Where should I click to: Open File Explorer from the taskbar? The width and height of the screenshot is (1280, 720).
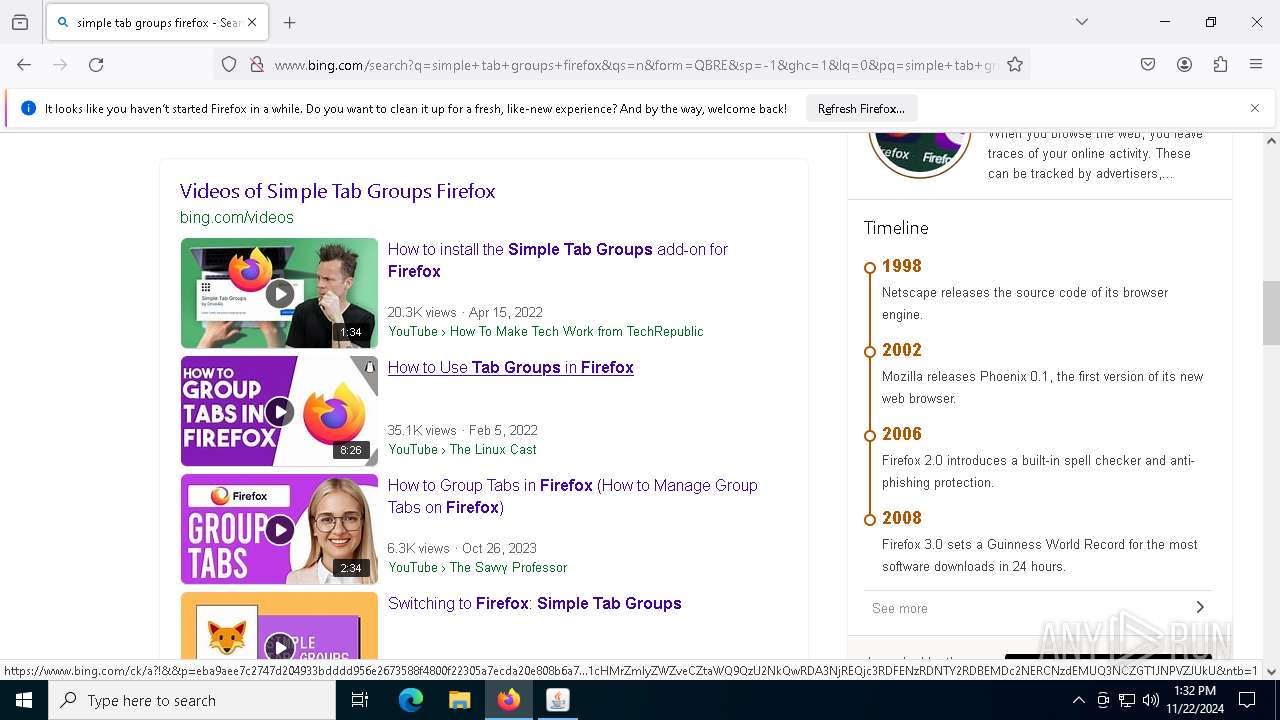(460, 700)
